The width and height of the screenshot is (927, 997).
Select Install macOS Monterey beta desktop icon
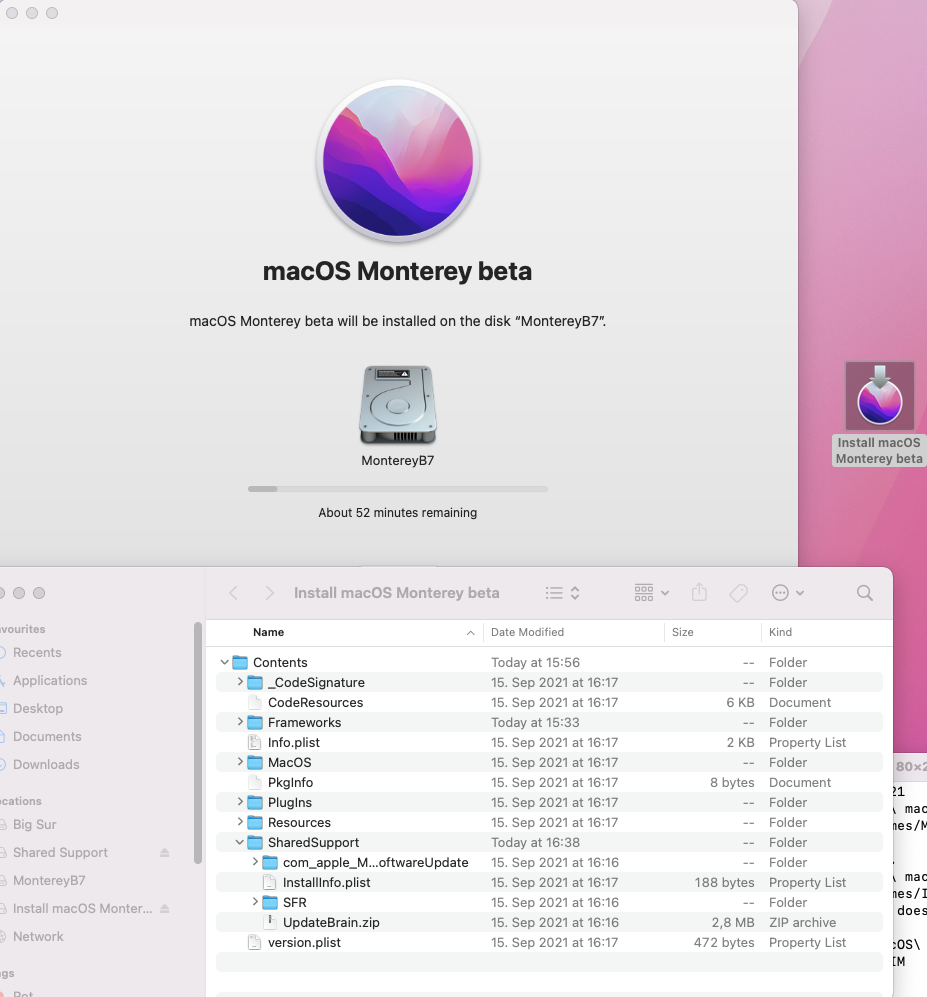click(879, 396)
